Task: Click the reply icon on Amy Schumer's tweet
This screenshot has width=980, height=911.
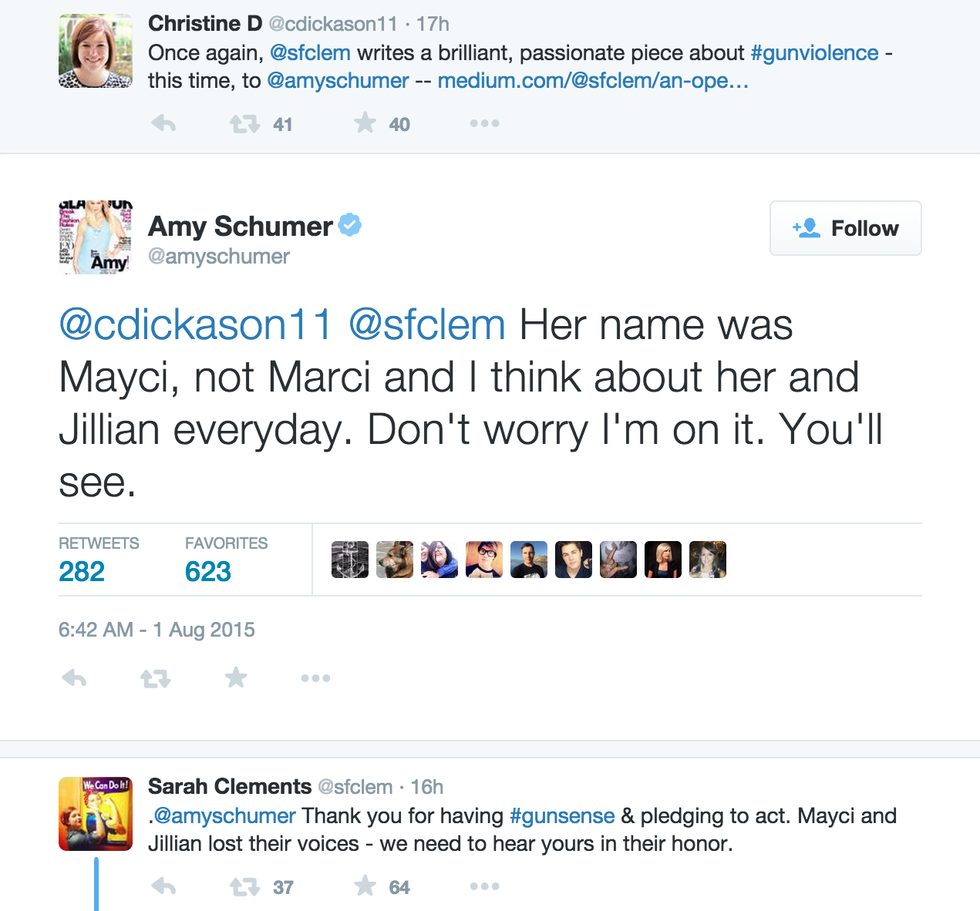Action: coord(73,677)
